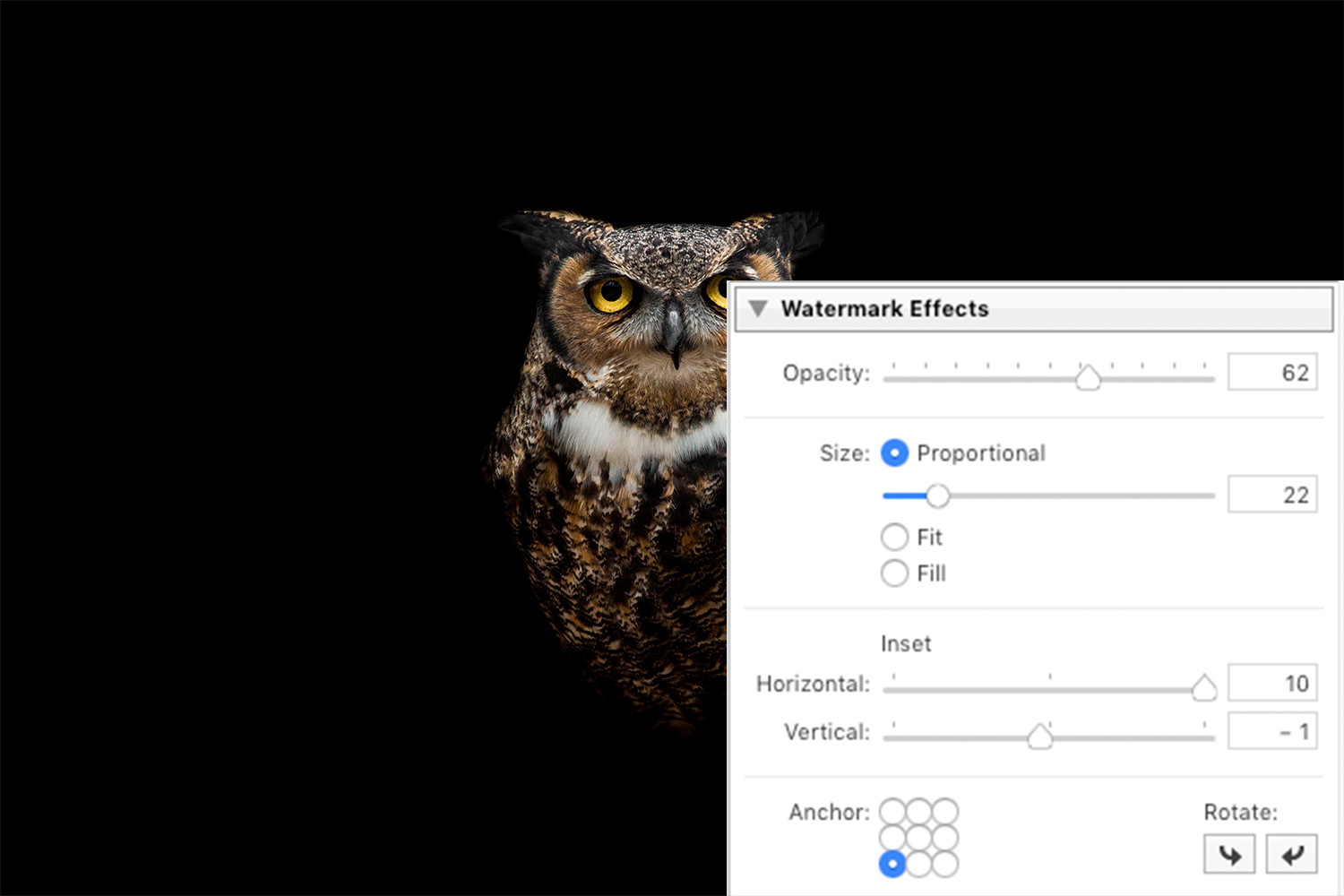The height and width of the screenshot is (896, 1344).
Task: Click the Opacity slider handle
Action: pos(1088,378)
